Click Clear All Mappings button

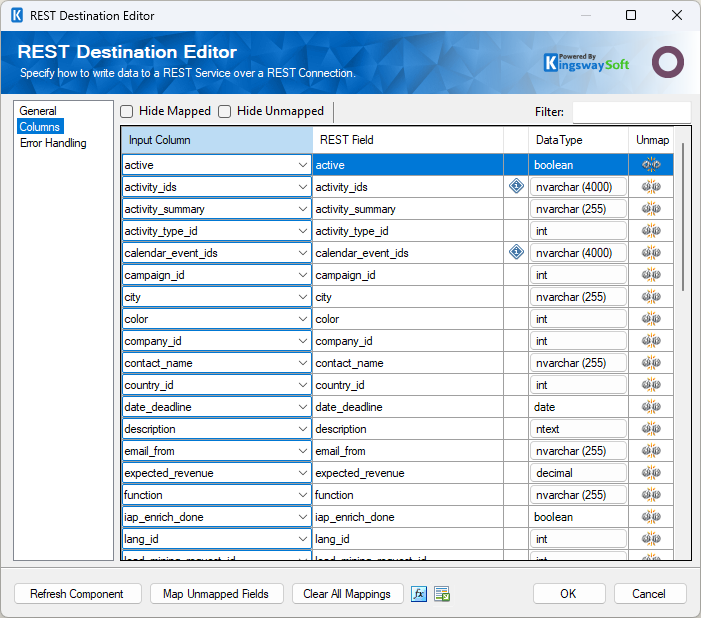pos(347,594)
